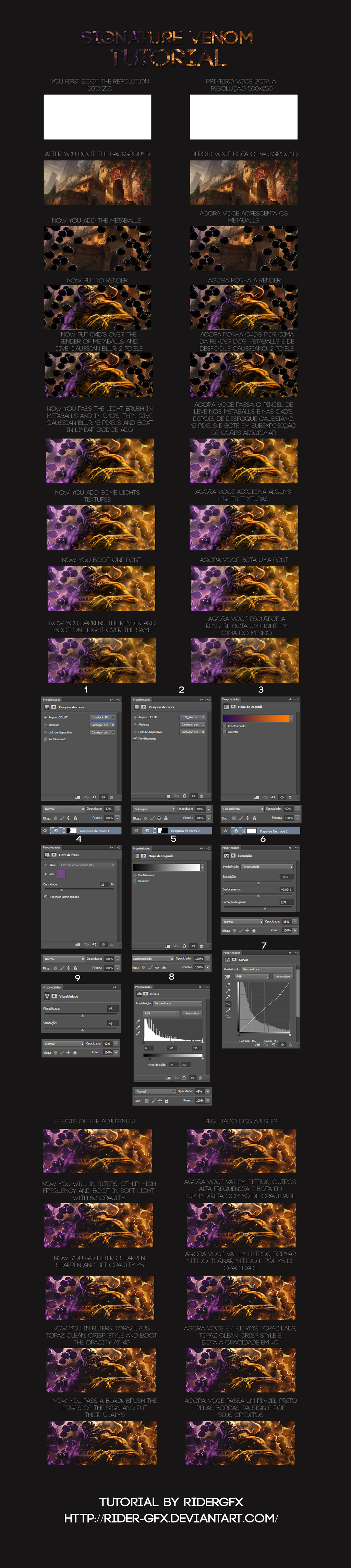Viewport: 351px width, 1568px height.
Task: Open Filtro de Aquecimento (85) dropdown
Action: click(x=87, y=865)
